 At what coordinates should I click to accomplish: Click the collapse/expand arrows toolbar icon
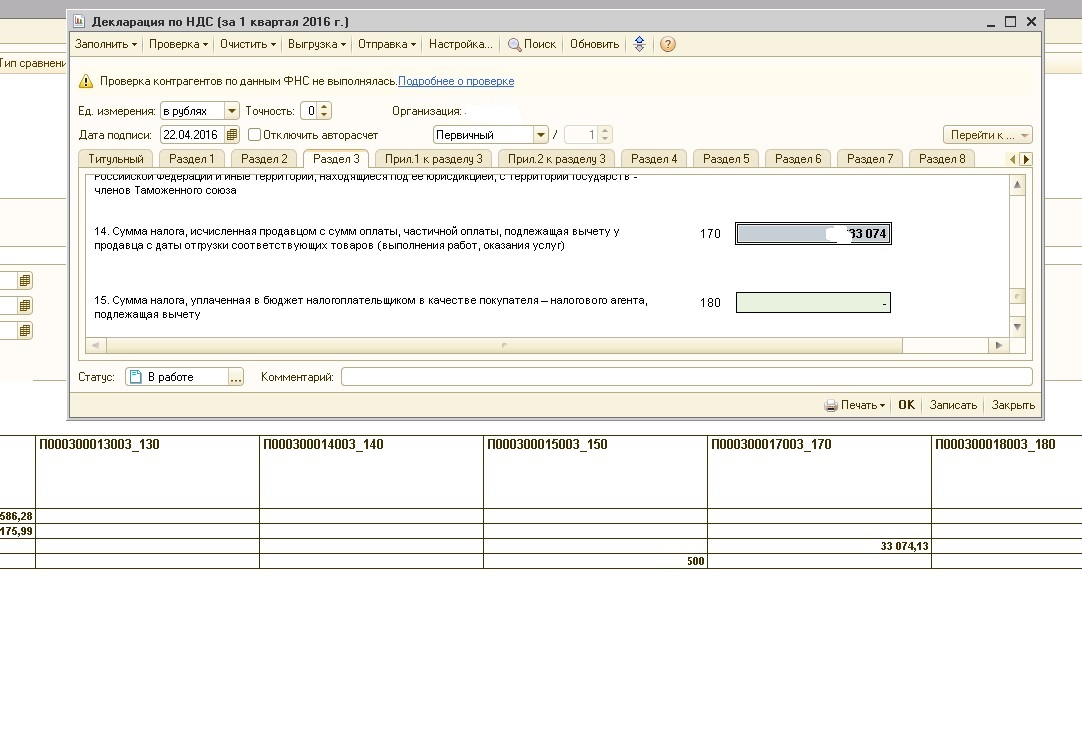pos(640,44)
